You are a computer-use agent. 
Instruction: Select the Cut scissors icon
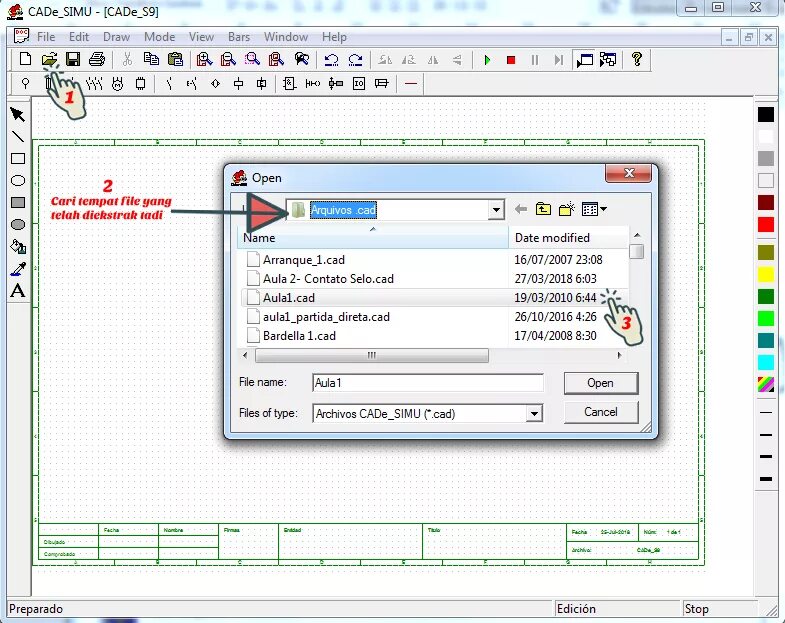click(127, 60)
